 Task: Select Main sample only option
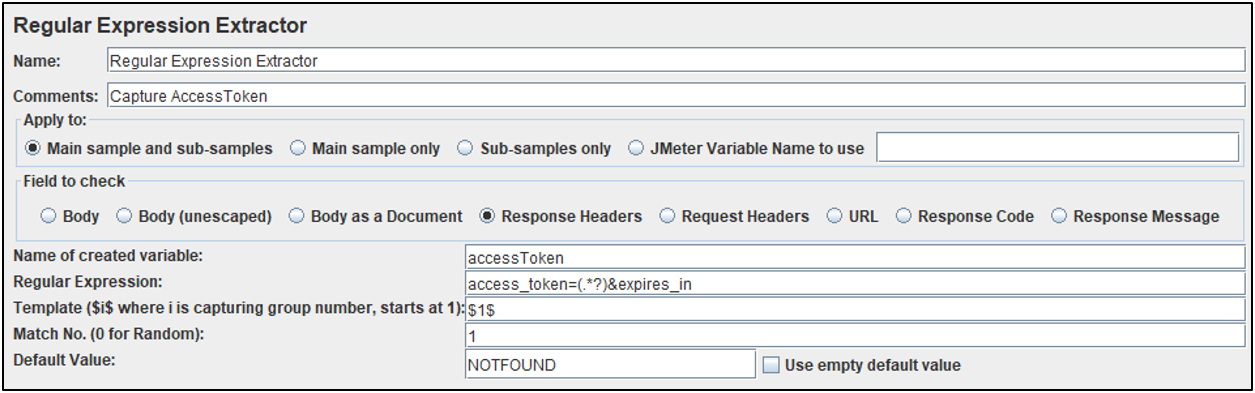tap(298, 148)
